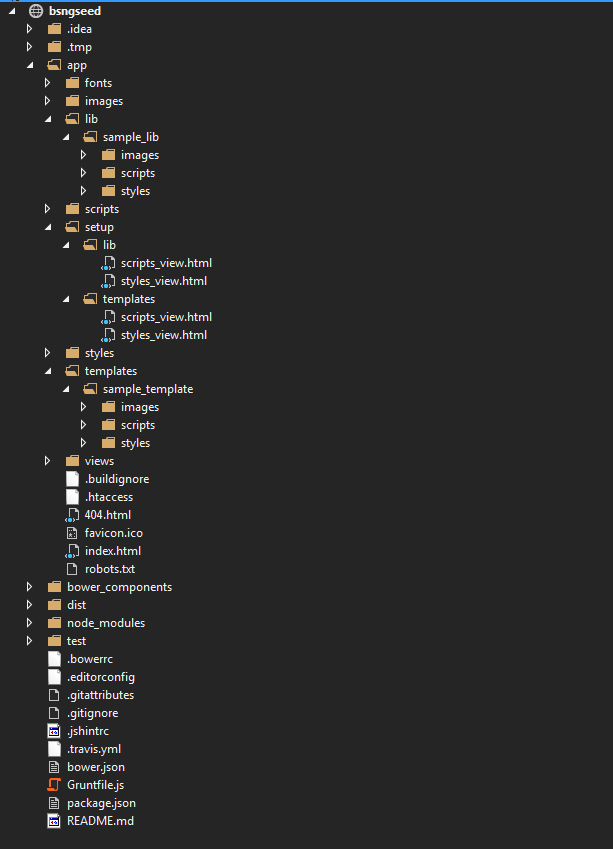Click the icon next to .jshintrc

click(x=54, y=730)
